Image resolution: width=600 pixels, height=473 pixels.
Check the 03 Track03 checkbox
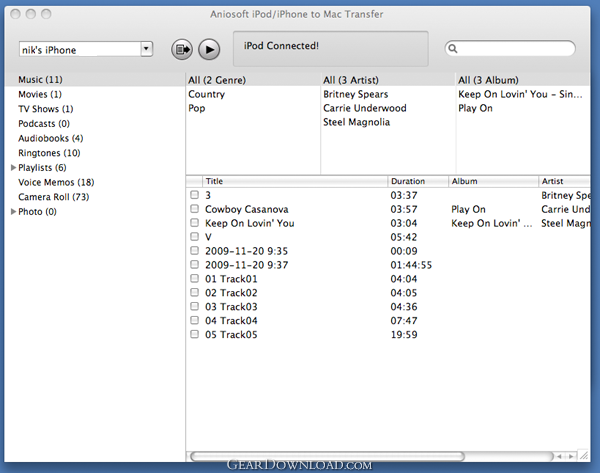point(194,306)
